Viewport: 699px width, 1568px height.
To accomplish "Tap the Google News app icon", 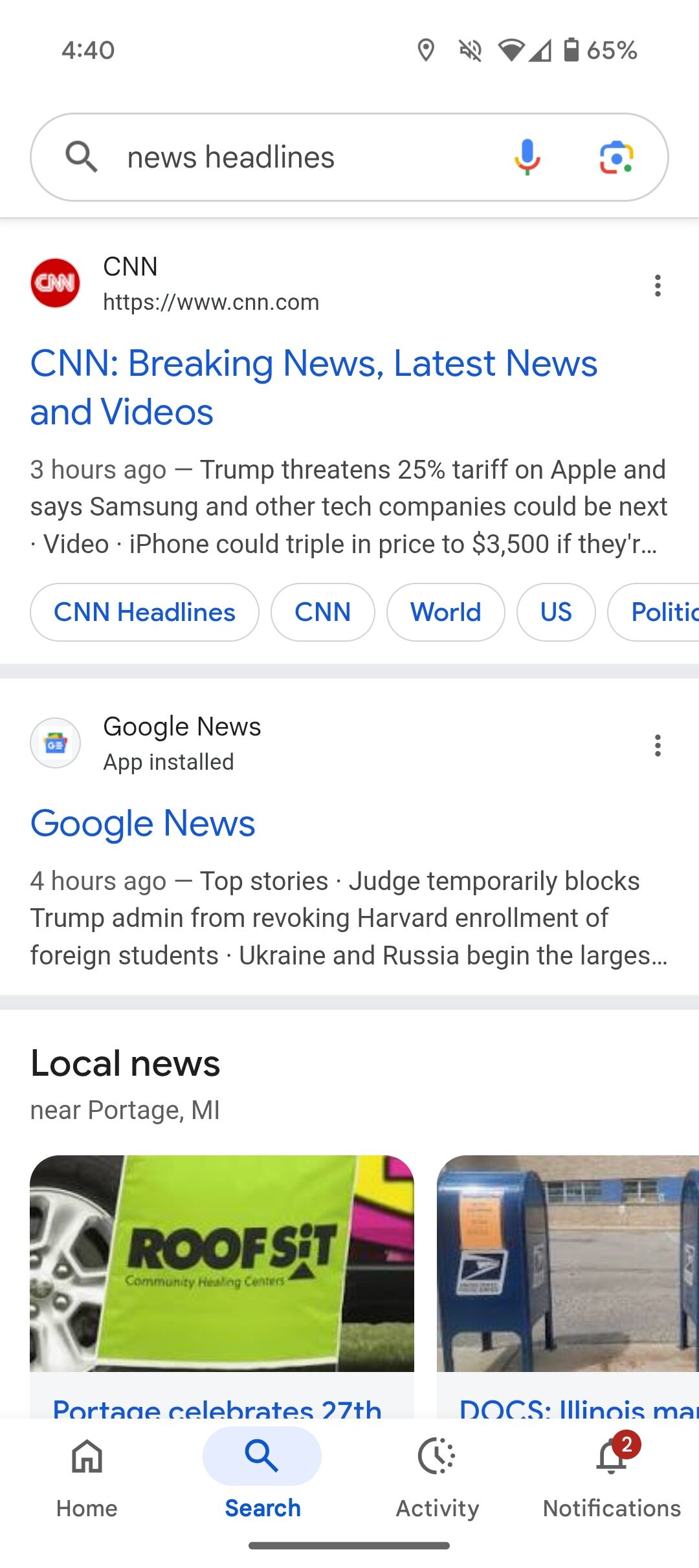I will tap(56, 743).
